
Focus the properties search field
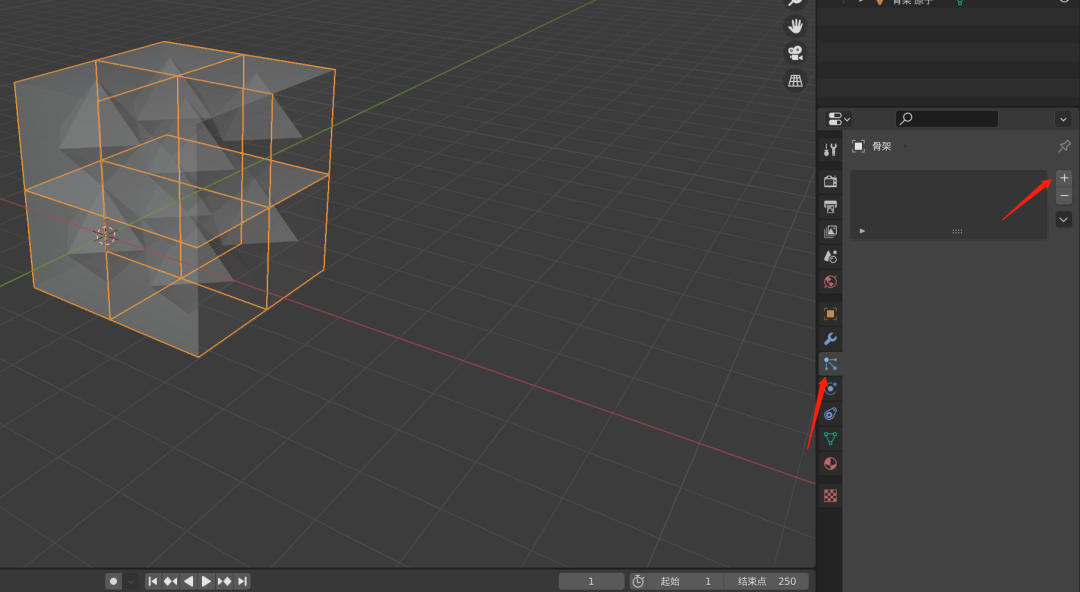[x=946, y=119]
